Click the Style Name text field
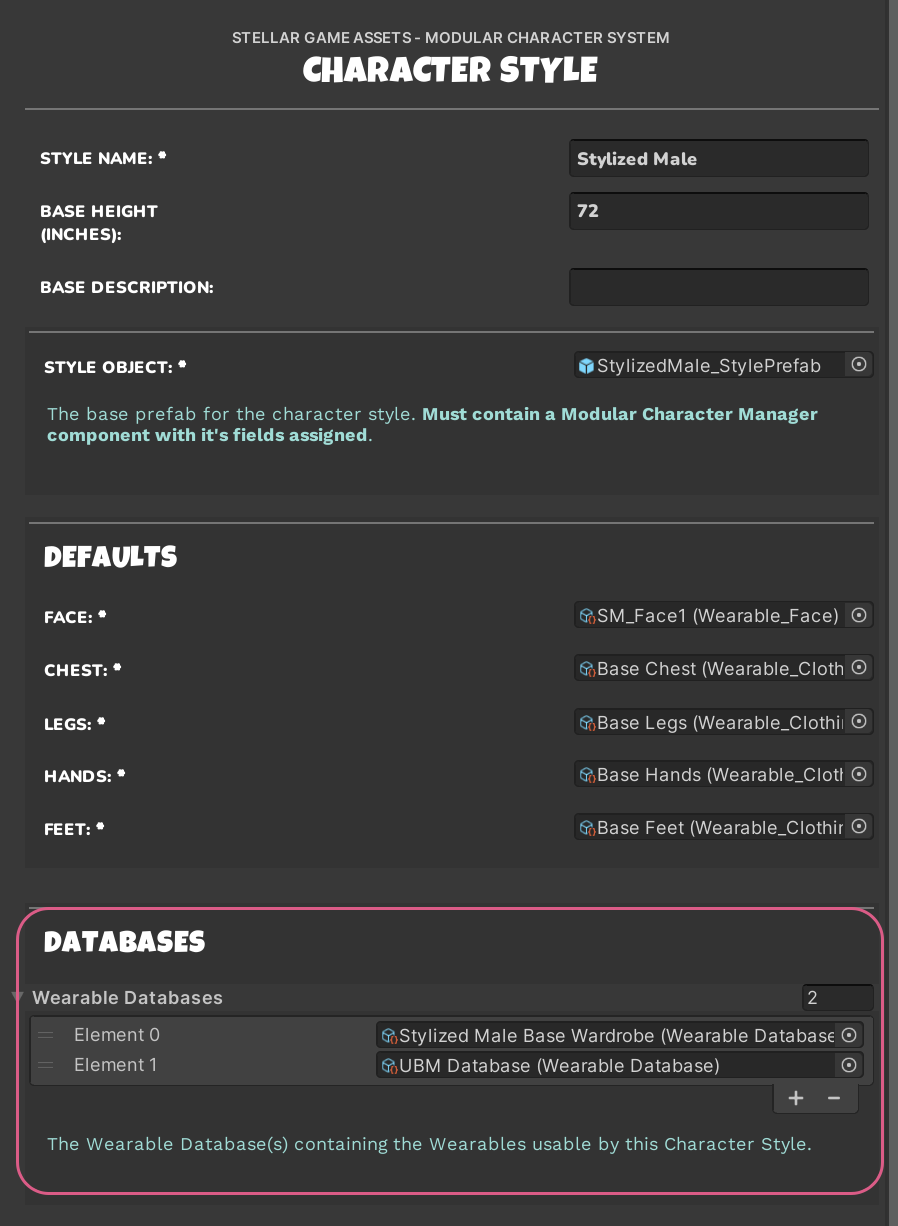This screenshot has width=898, height=1226. pos(718,158)
